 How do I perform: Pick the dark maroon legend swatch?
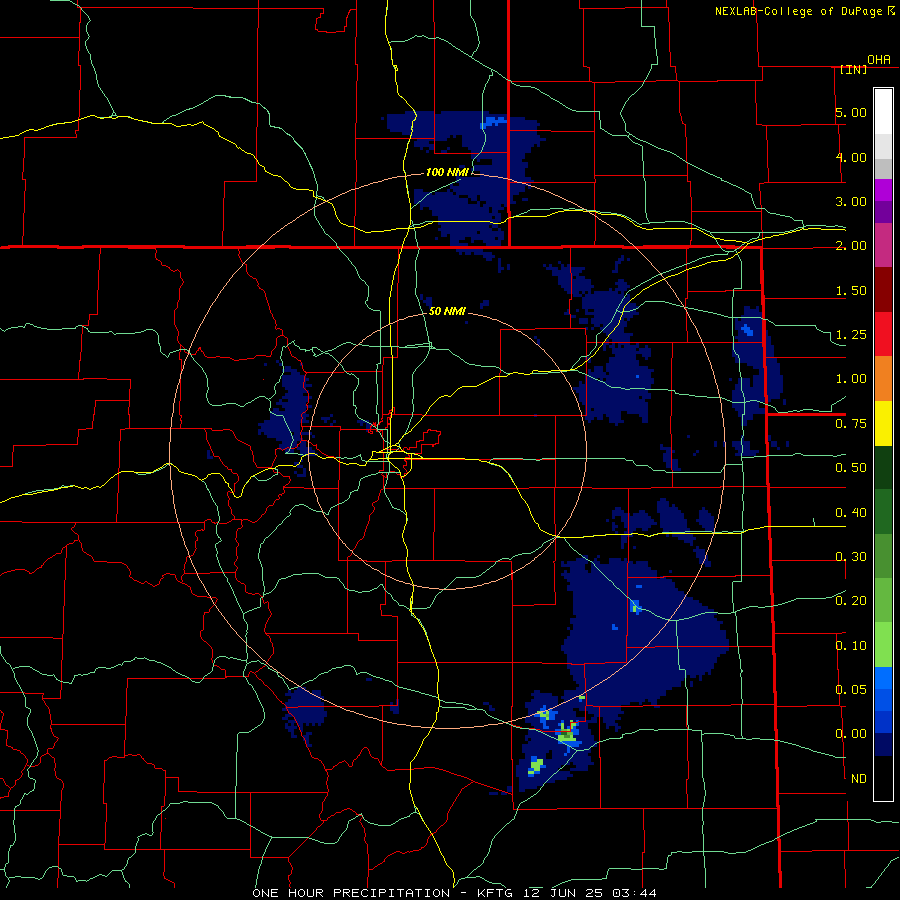(883, 290)
